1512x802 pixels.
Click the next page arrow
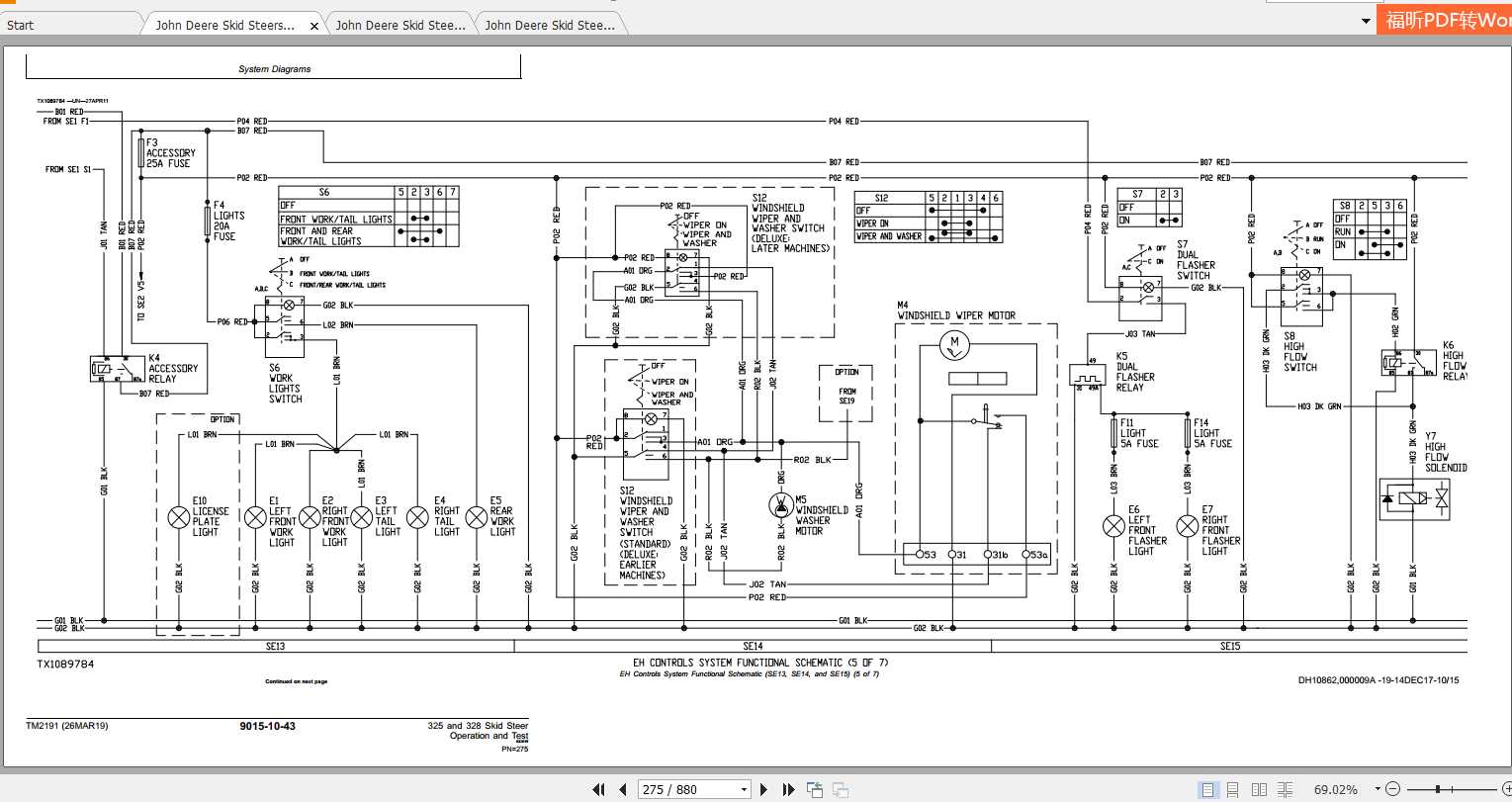pyautogui.click(x=763, y=789)
